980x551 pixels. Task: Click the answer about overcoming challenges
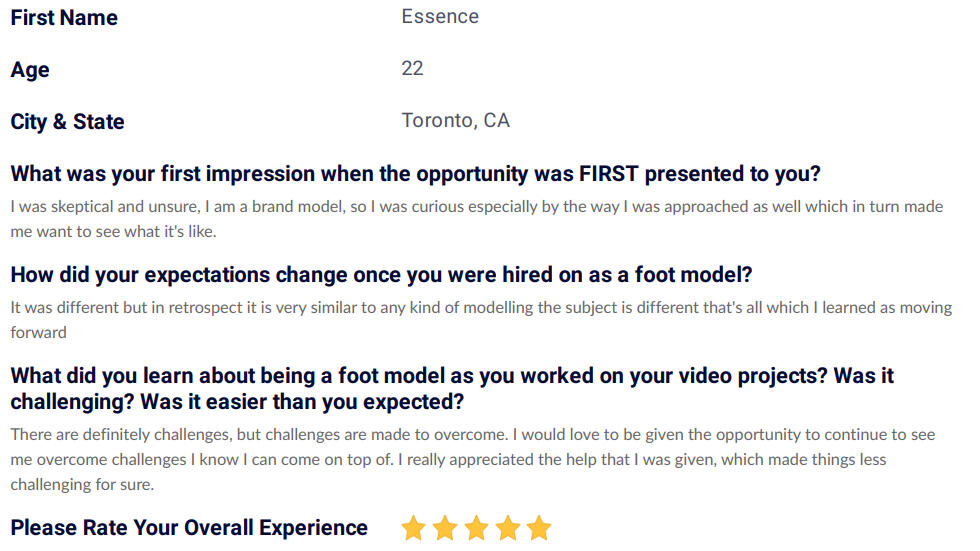(x=473, y=459)
